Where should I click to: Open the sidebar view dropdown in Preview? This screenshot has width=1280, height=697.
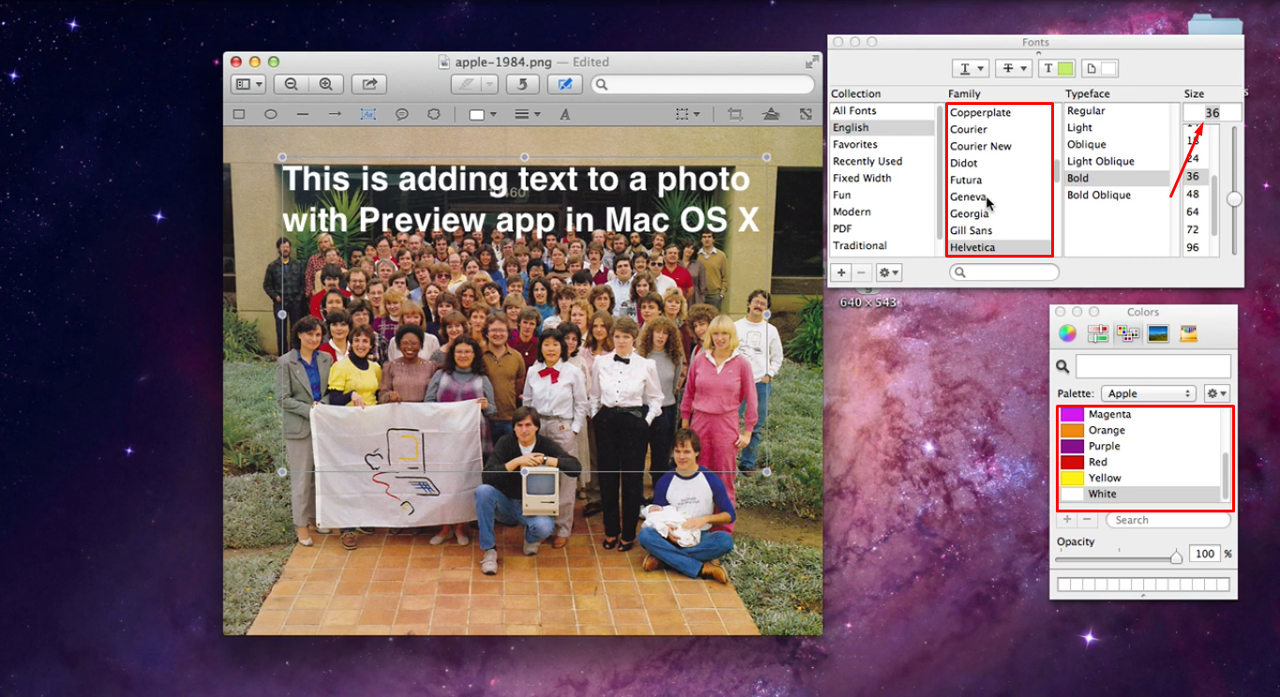click(248, 85)
